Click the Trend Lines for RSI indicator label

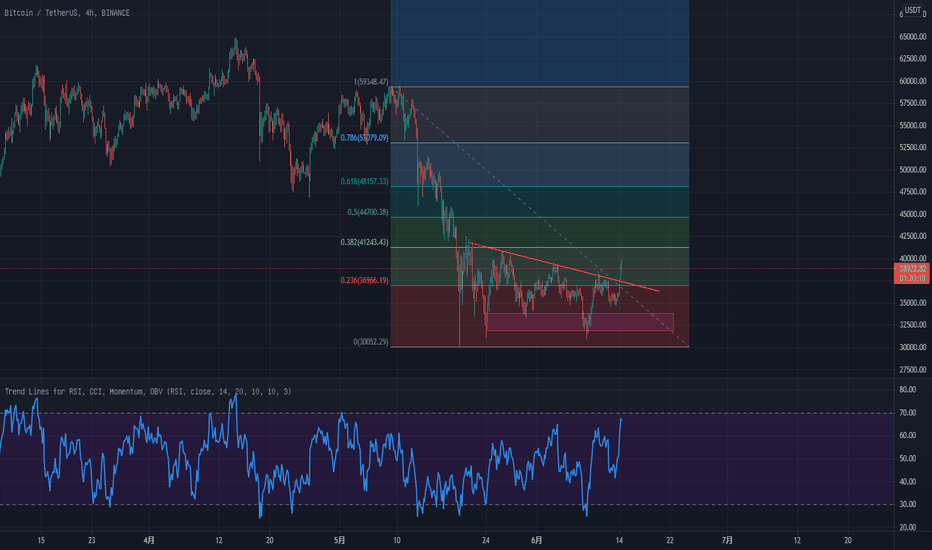tap(148, 391)
